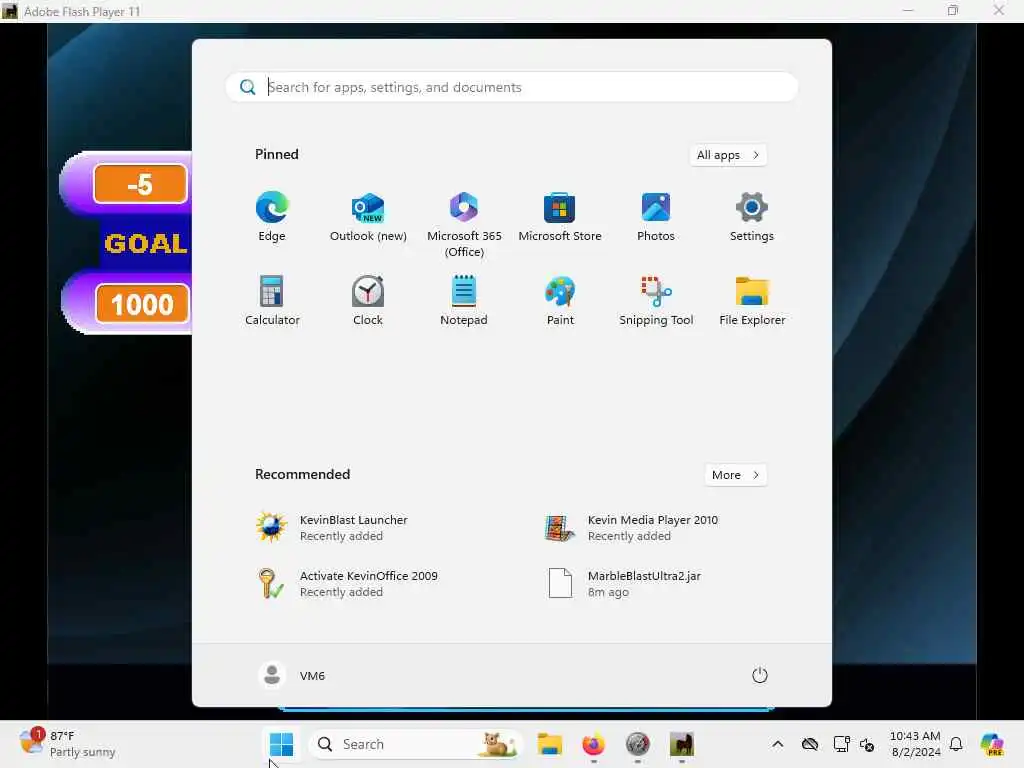This screenshot has width=1024, height=768.
Task: Expand the All apps list
Action: [x=728, y=155]
